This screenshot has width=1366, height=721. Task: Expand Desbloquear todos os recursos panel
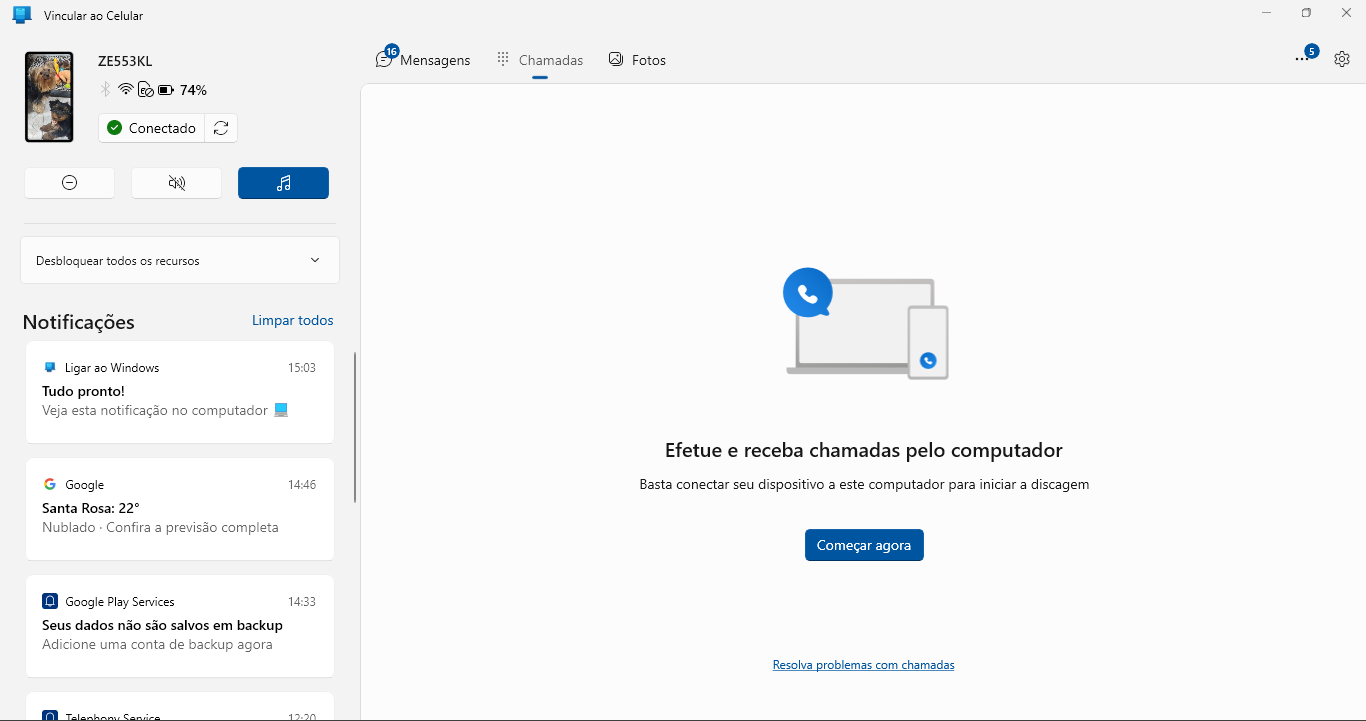(180, 260)
